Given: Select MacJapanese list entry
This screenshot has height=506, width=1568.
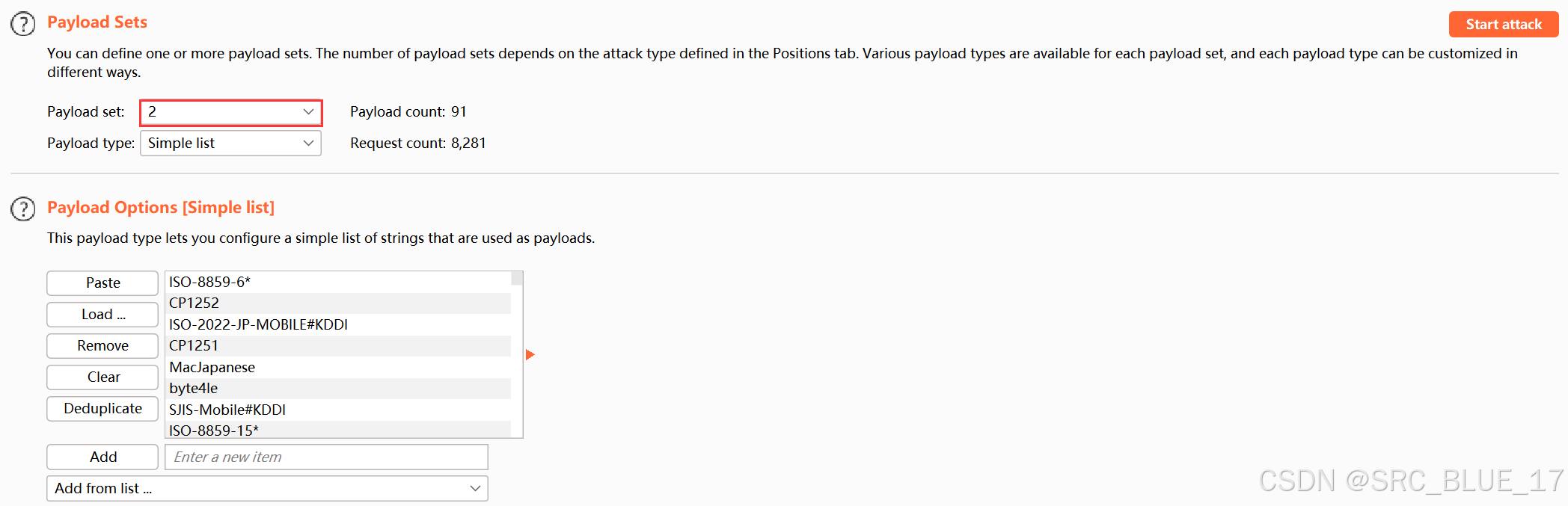Looking at the screenshot, I should tap(338, 367).
